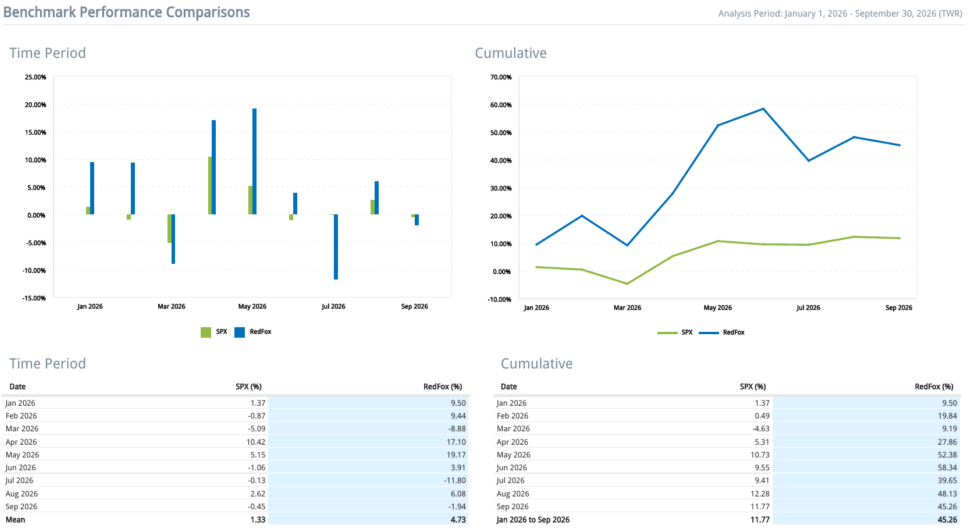
Task: Click the 1.33 SPX mean value
Action: point(257,520)
